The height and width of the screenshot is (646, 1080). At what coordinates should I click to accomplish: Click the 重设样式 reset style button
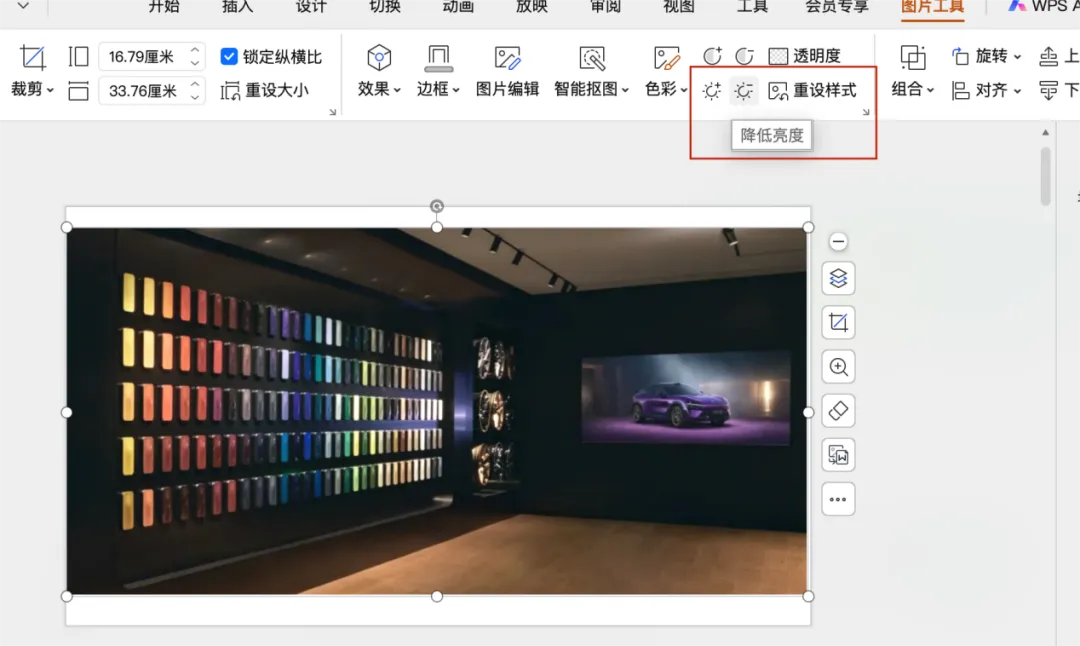click(x=813, y=90)
